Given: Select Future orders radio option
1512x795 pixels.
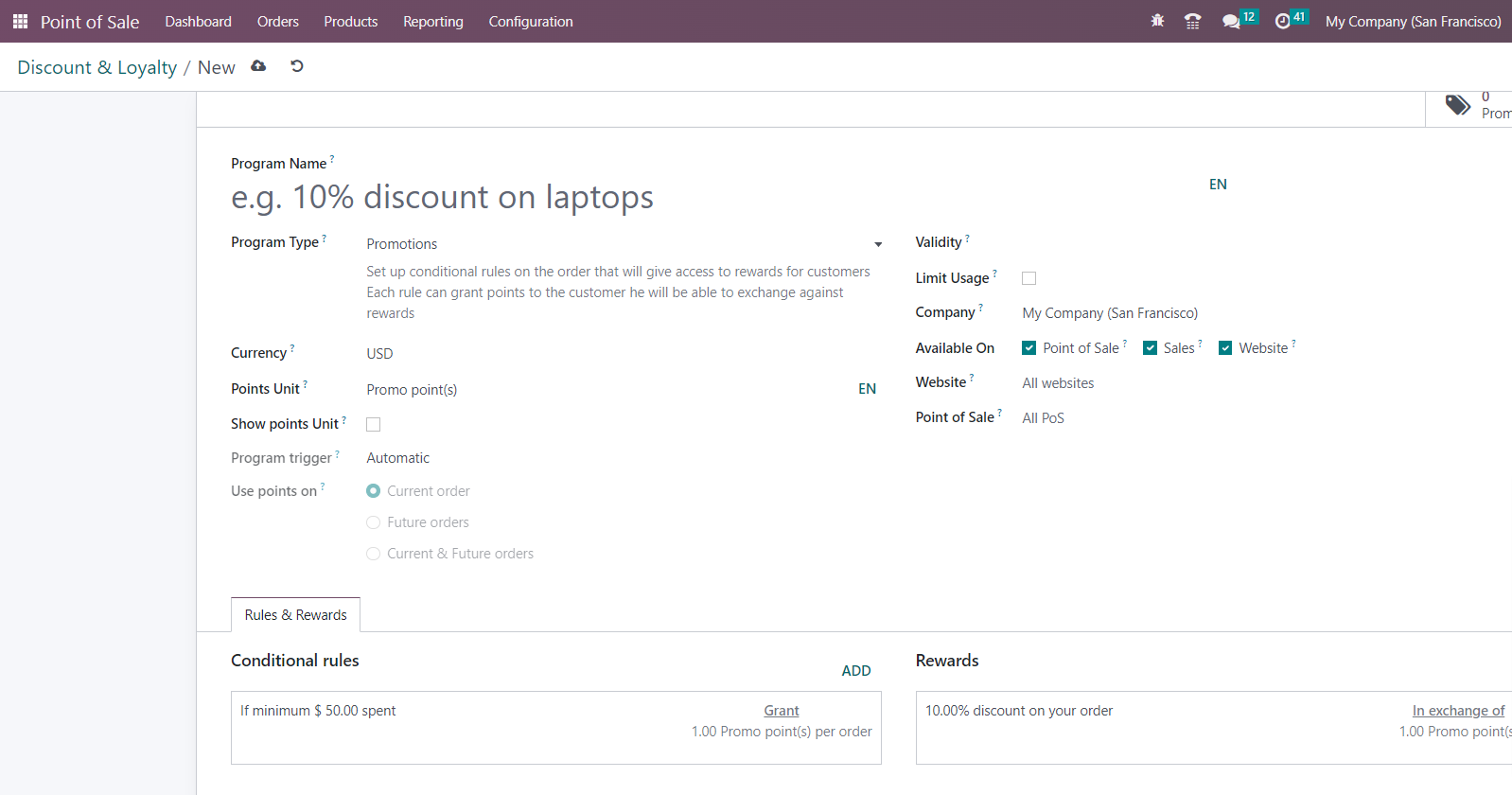Looking at the screenshot, I should click(x=374, y=522).
